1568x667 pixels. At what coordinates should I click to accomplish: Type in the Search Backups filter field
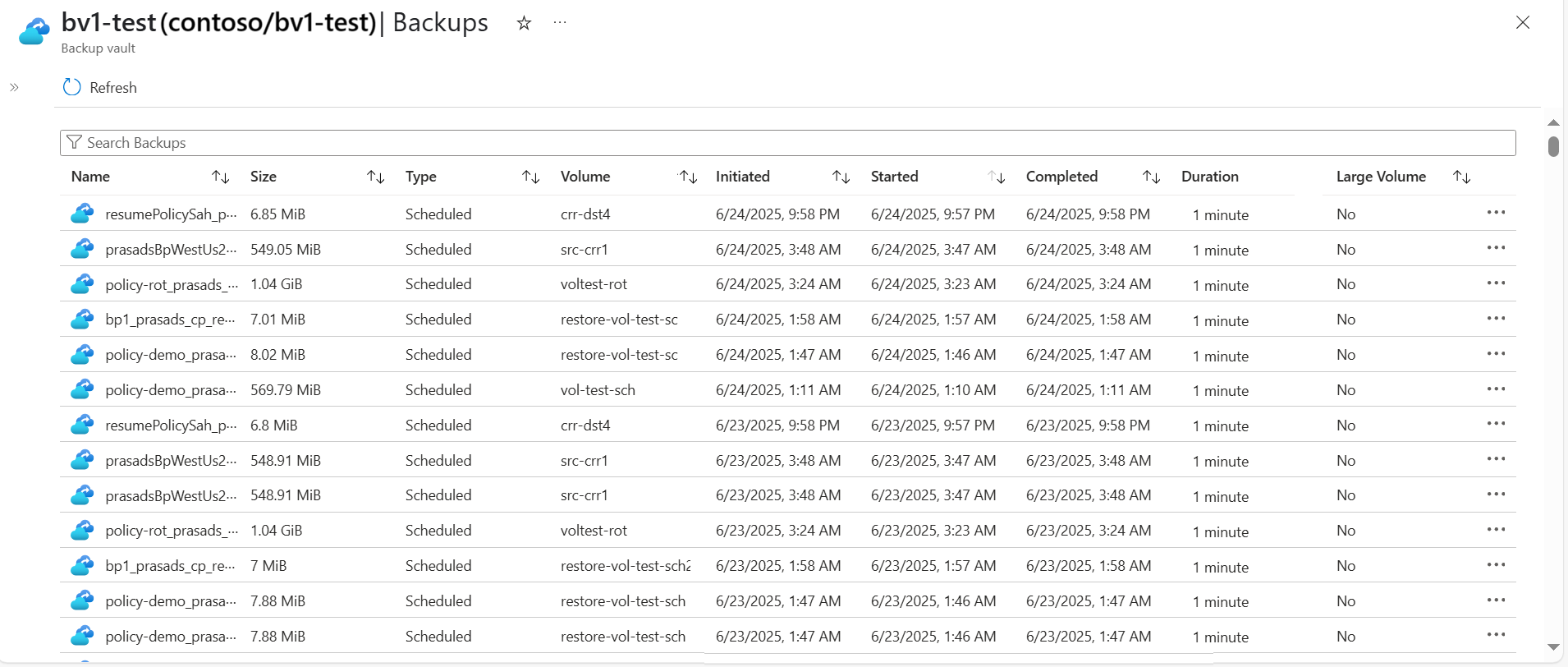click(x=788, y=143)
